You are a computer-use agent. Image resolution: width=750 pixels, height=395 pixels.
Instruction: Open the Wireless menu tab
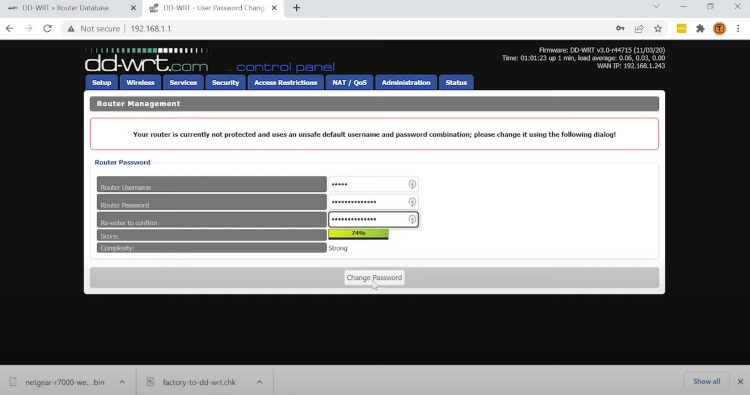pos(140,82)
